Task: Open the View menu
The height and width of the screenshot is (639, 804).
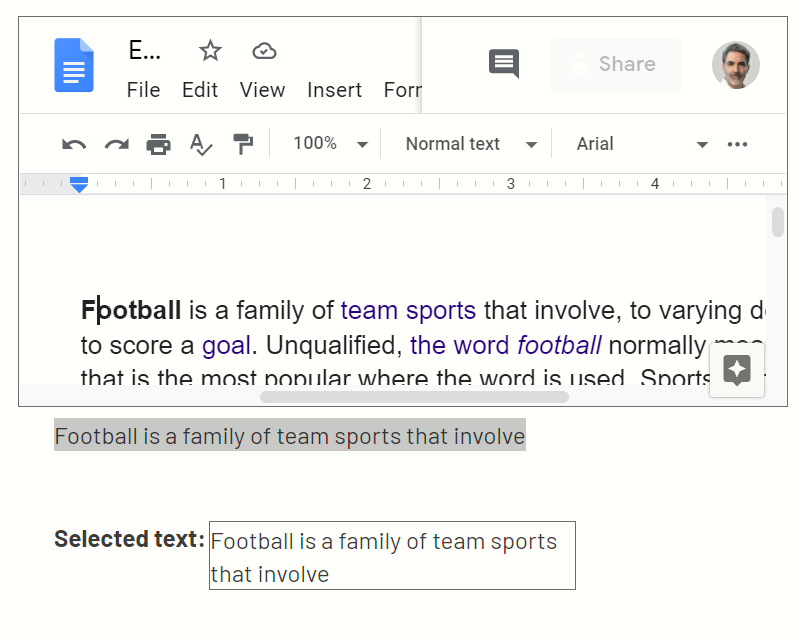Action: click(263, 90)
